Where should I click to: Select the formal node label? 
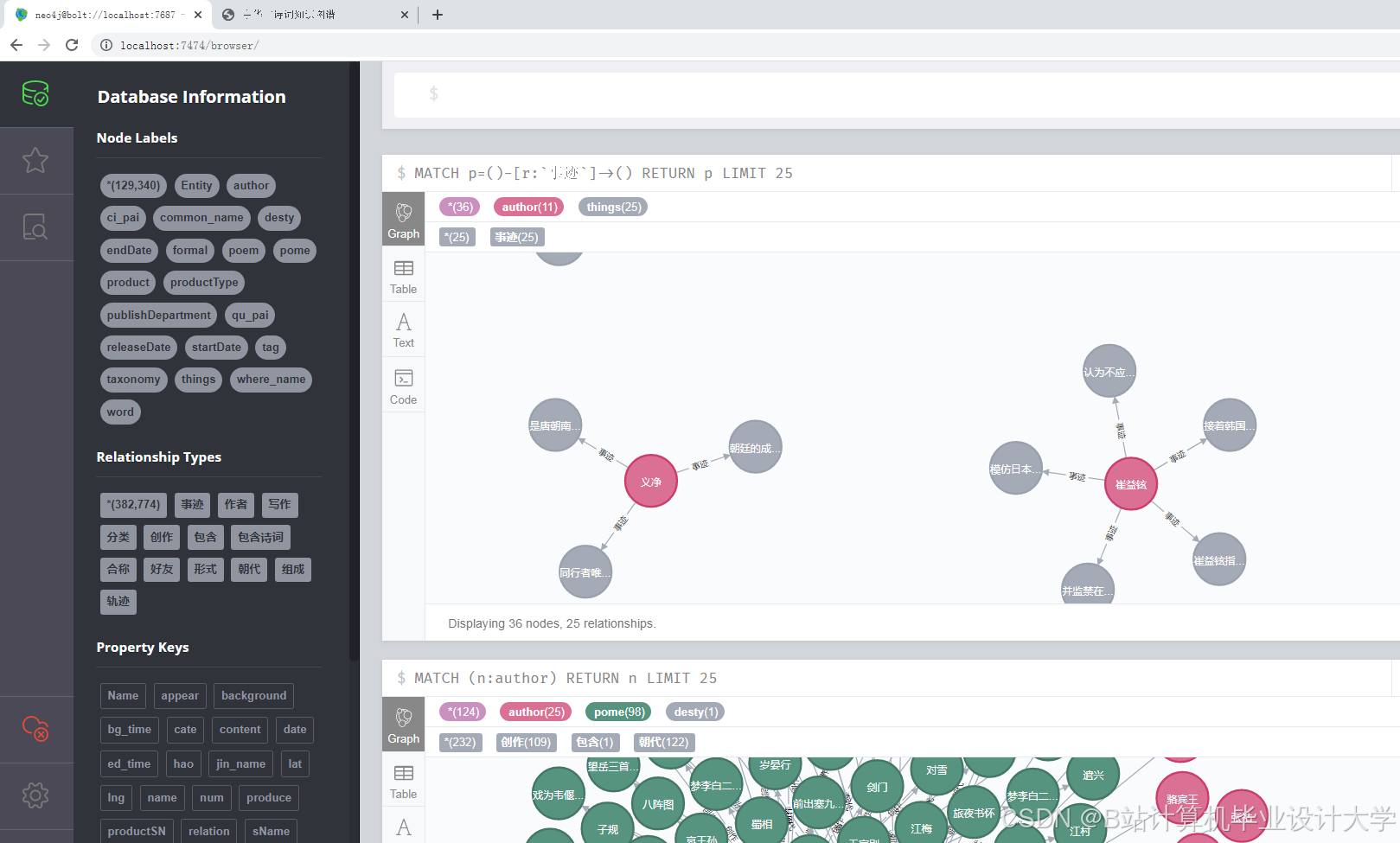click(190, 251)
